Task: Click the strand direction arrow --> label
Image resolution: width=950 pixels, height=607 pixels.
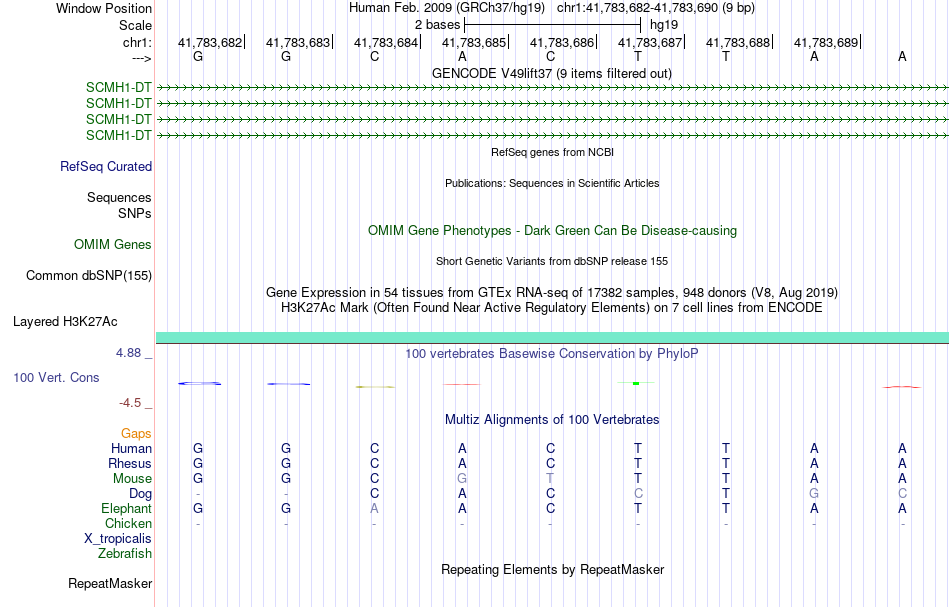Action: 142,58
